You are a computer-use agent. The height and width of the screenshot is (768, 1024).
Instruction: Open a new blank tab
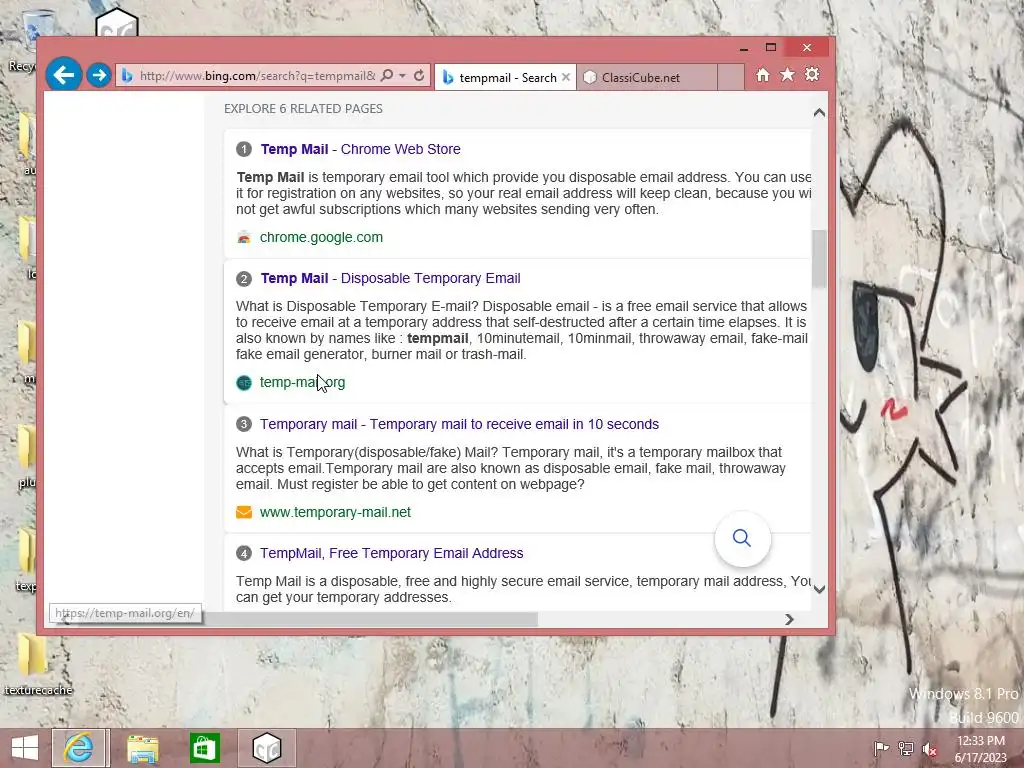pyautogui.click(x=731, y=77)
